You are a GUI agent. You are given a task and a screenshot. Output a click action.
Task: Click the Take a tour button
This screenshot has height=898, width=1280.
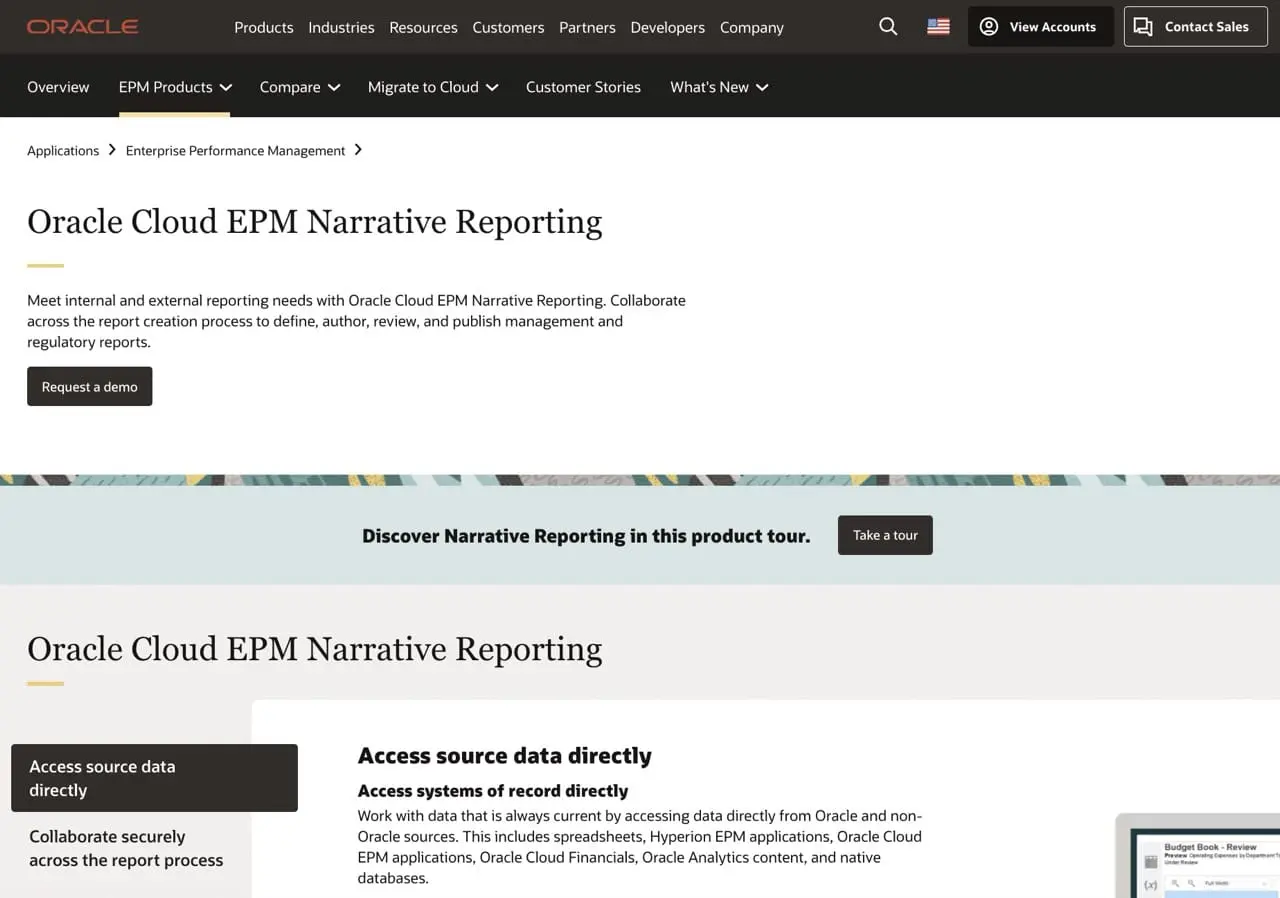(884, 535)
